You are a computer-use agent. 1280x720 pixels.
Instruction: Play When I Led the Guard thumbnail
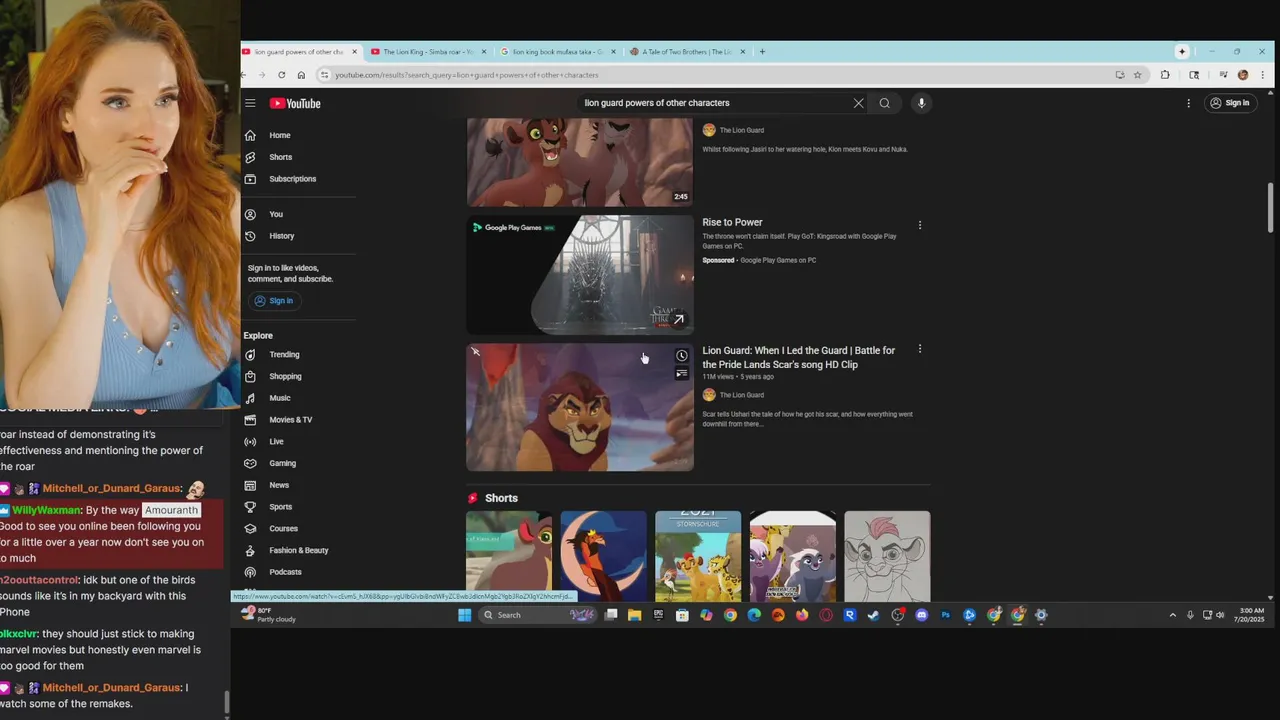pos(580,407)
